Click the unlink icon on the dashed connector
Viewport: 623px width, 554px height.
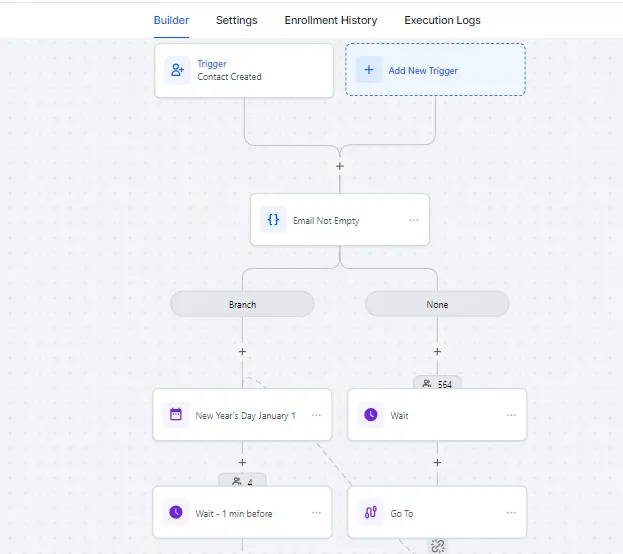coord(437,545)
